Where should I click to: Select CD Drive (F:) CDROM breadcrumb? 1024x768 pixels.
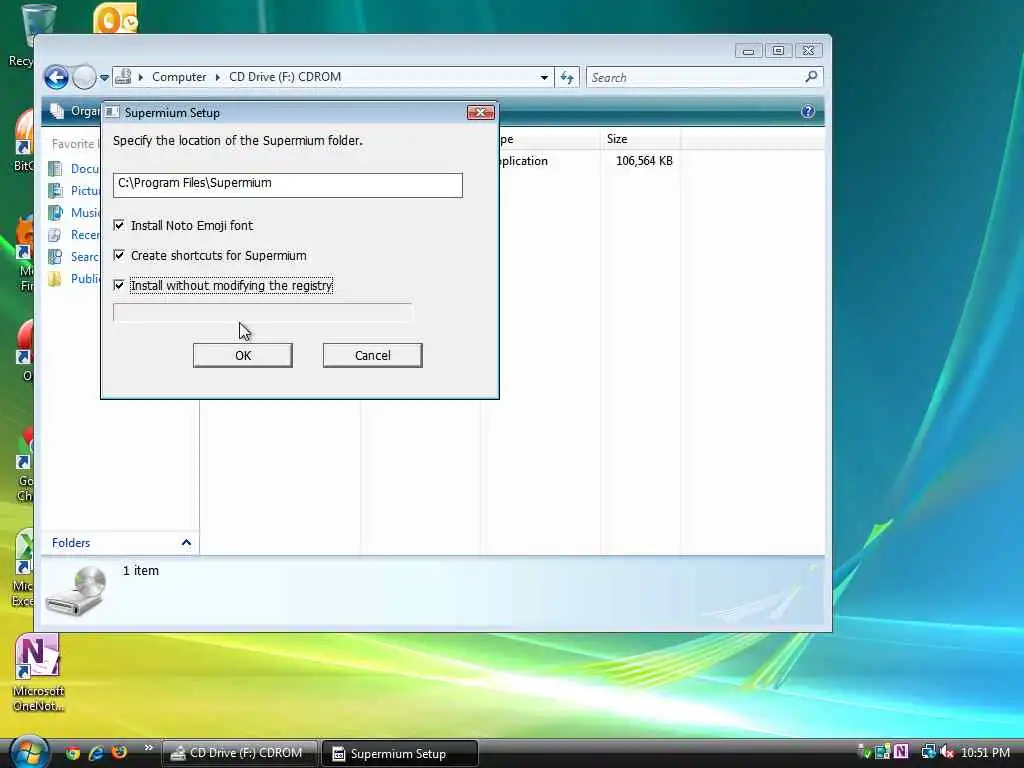tap(285, 77)
